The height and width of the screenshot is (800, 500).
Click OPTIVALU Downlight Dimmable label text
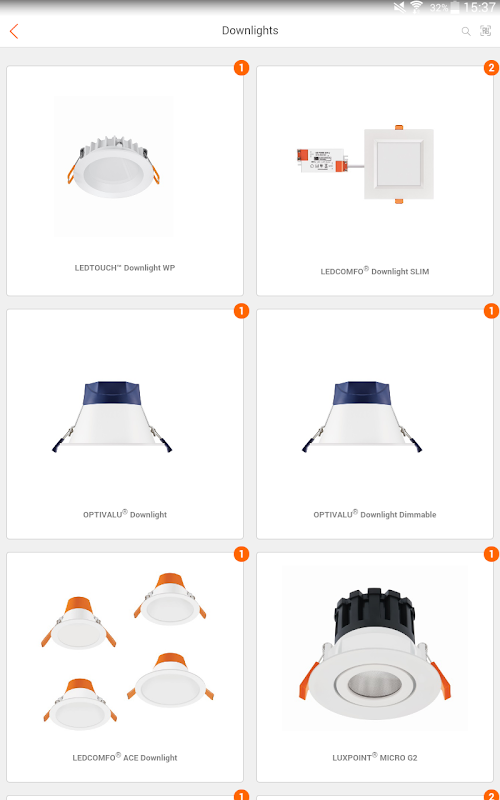tap(374, 514)
